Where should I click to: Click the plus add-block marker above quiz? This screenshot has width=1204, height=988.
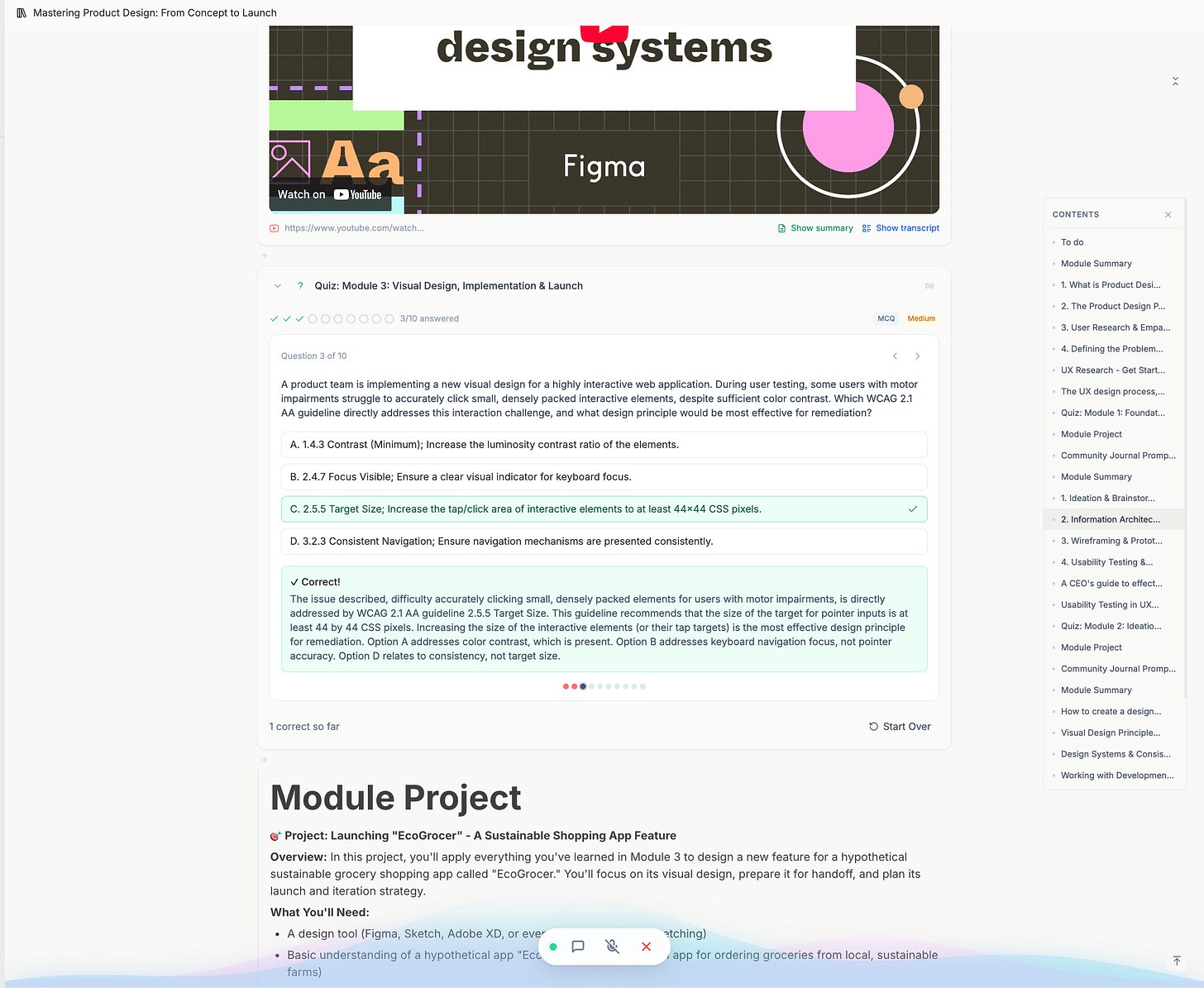pos(265,256)
